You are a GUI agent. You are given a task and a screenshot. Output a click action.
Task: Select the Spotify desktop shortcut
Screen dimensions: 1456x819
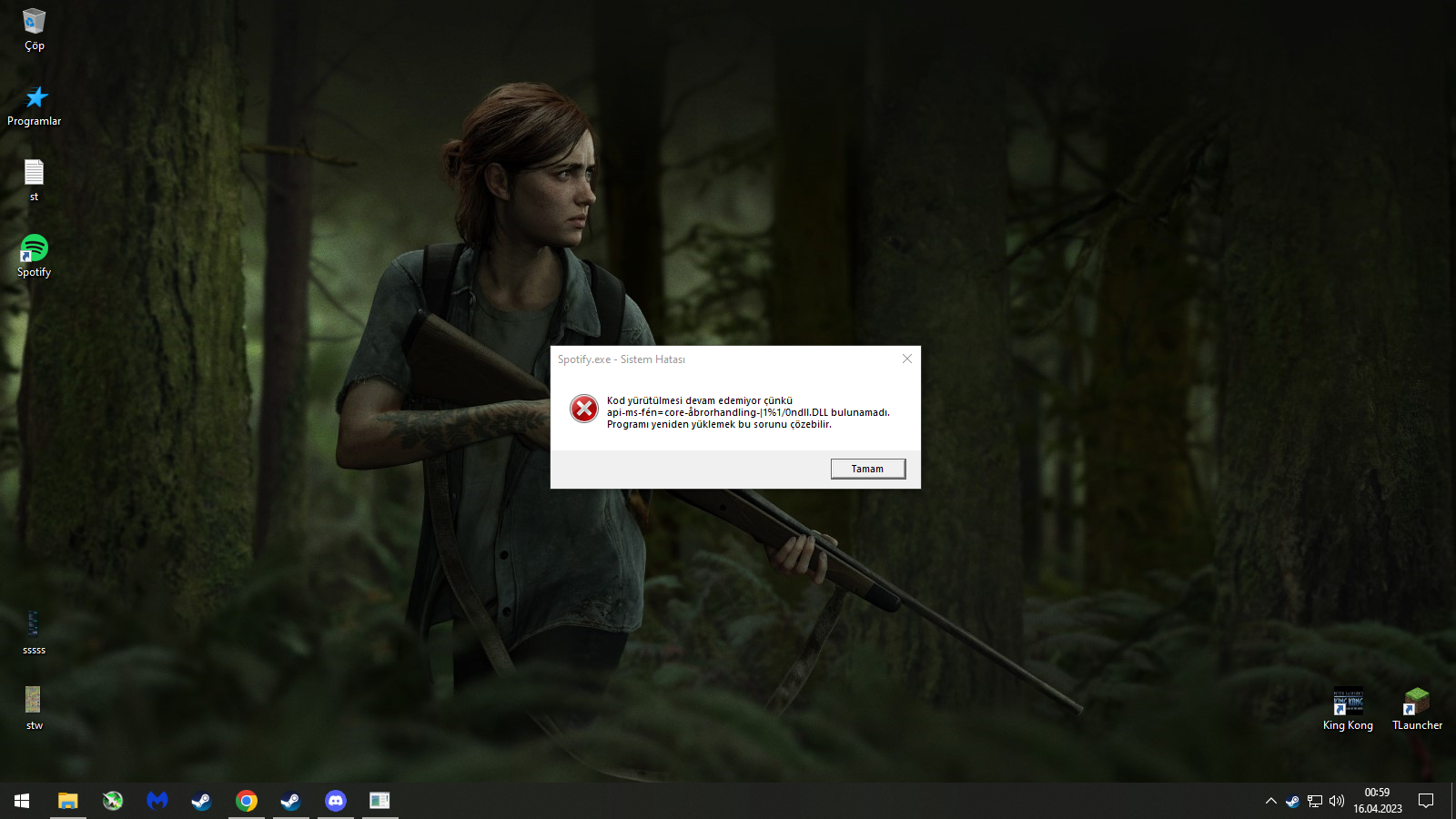point(35,256)
